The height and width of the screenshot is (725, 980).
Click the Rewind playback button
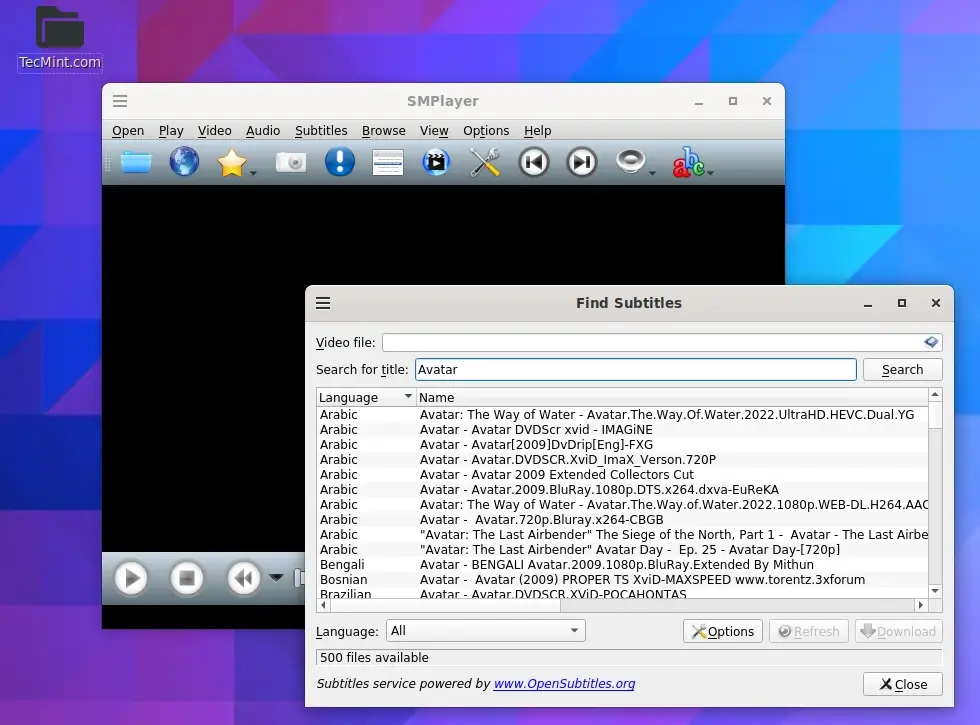243,578
